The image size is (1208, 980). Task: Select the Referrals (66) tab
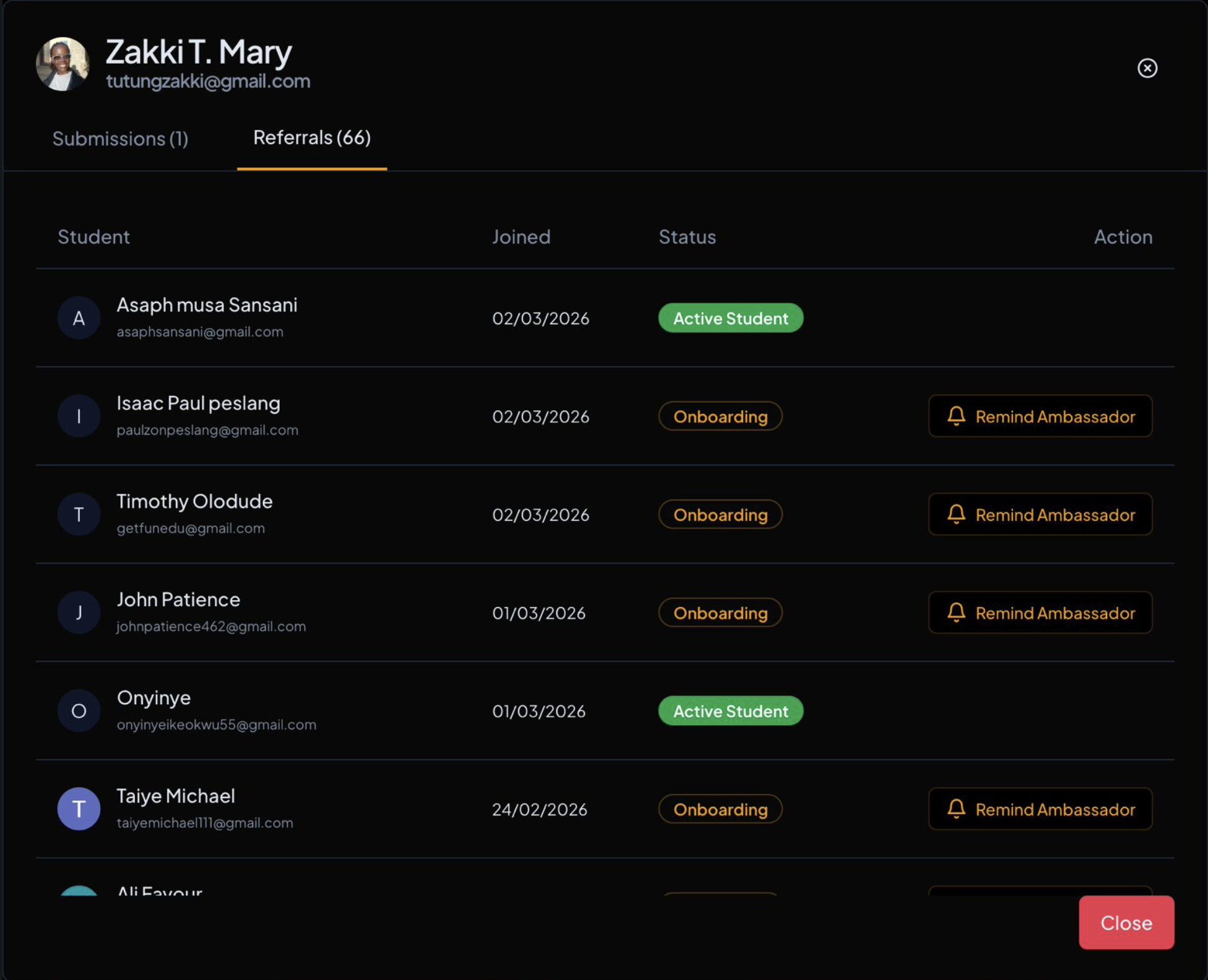click(312, 137)
